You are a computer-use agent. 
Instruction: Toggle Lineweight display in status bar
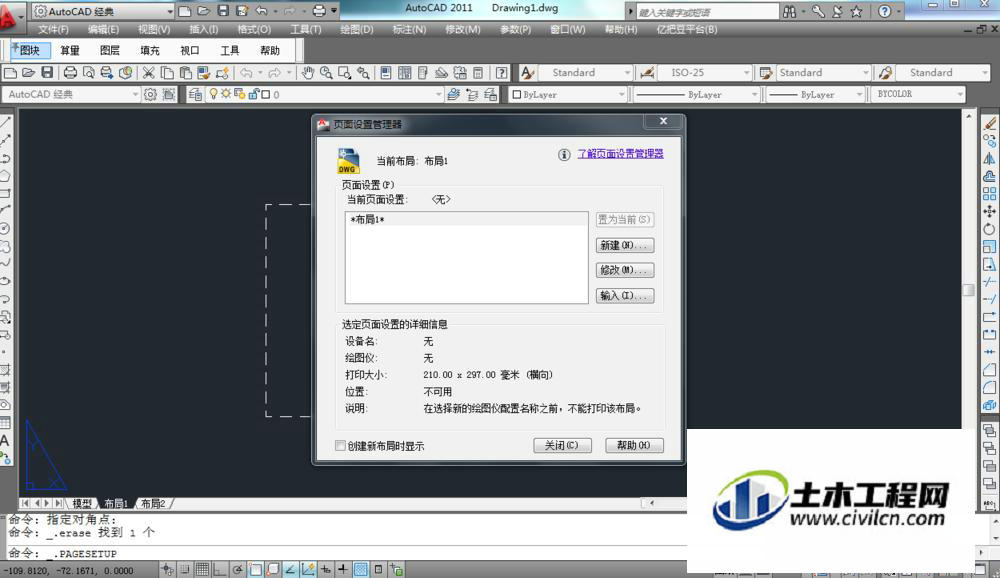pos(343,569)
